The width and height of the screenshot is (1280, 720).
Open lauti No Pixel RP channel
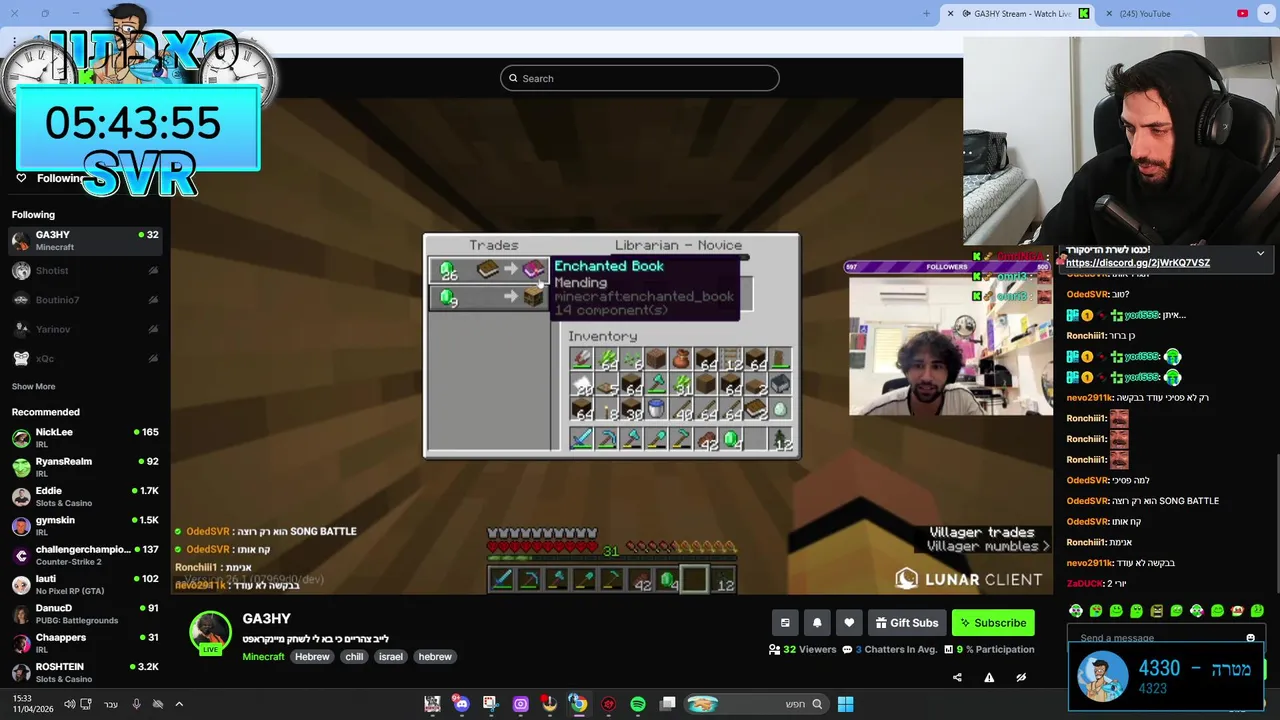click(x=85, y=584)
